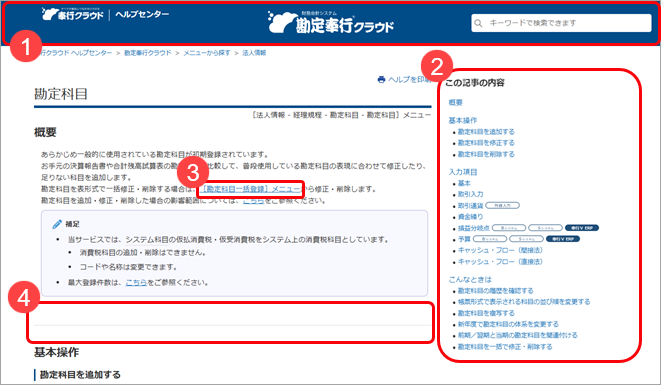This screenshot has height=385, width=661.
Task: Open 勘定科目を削除する contents link
Action: [486, 154]
